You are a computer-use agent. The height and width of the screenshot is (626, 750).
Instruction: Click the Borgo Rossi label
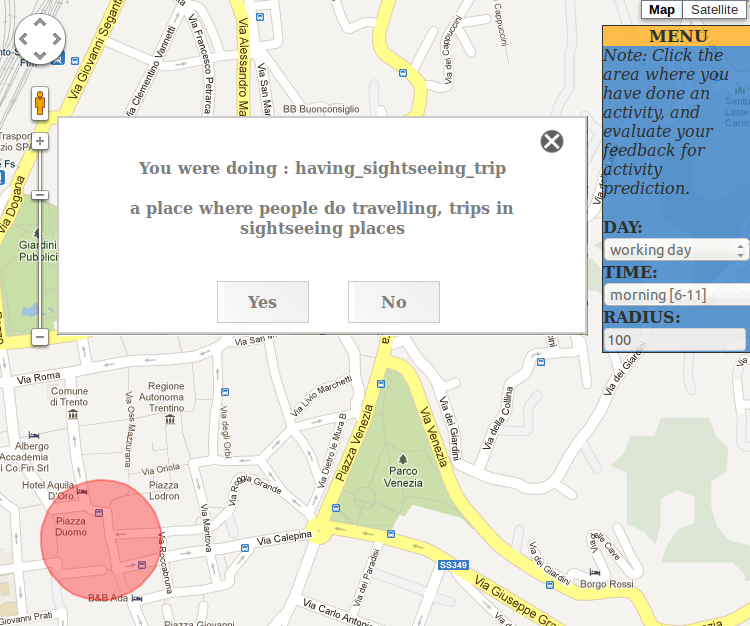tap(607, 584)
